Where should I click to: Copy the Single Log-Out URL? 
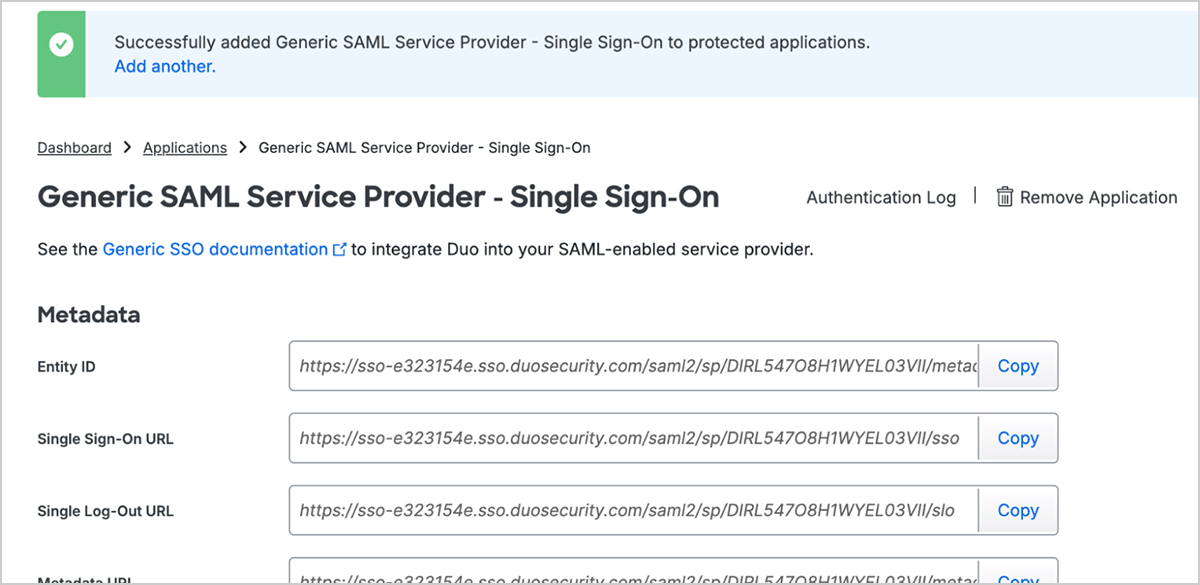tap(1018, 510)
